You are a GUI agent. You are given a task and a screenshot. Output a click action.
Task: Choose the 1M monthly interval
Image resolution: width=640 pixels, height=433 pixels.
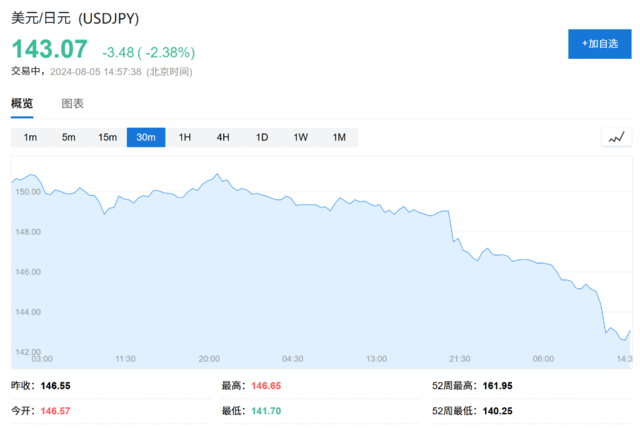pos(339,137)
